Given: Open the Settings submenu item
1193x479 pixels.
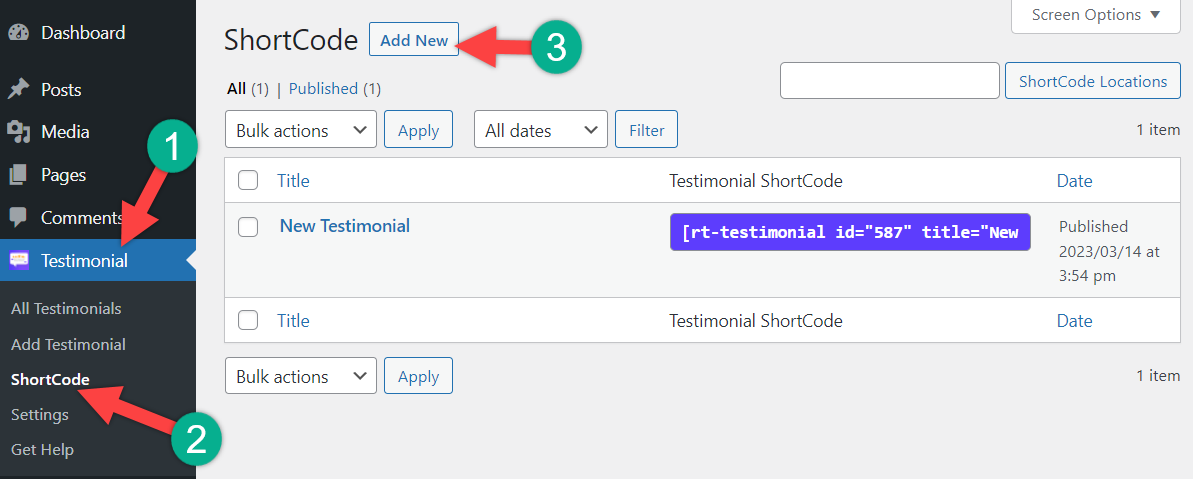Looking at the screenshot, I should (x=40, y=414).
